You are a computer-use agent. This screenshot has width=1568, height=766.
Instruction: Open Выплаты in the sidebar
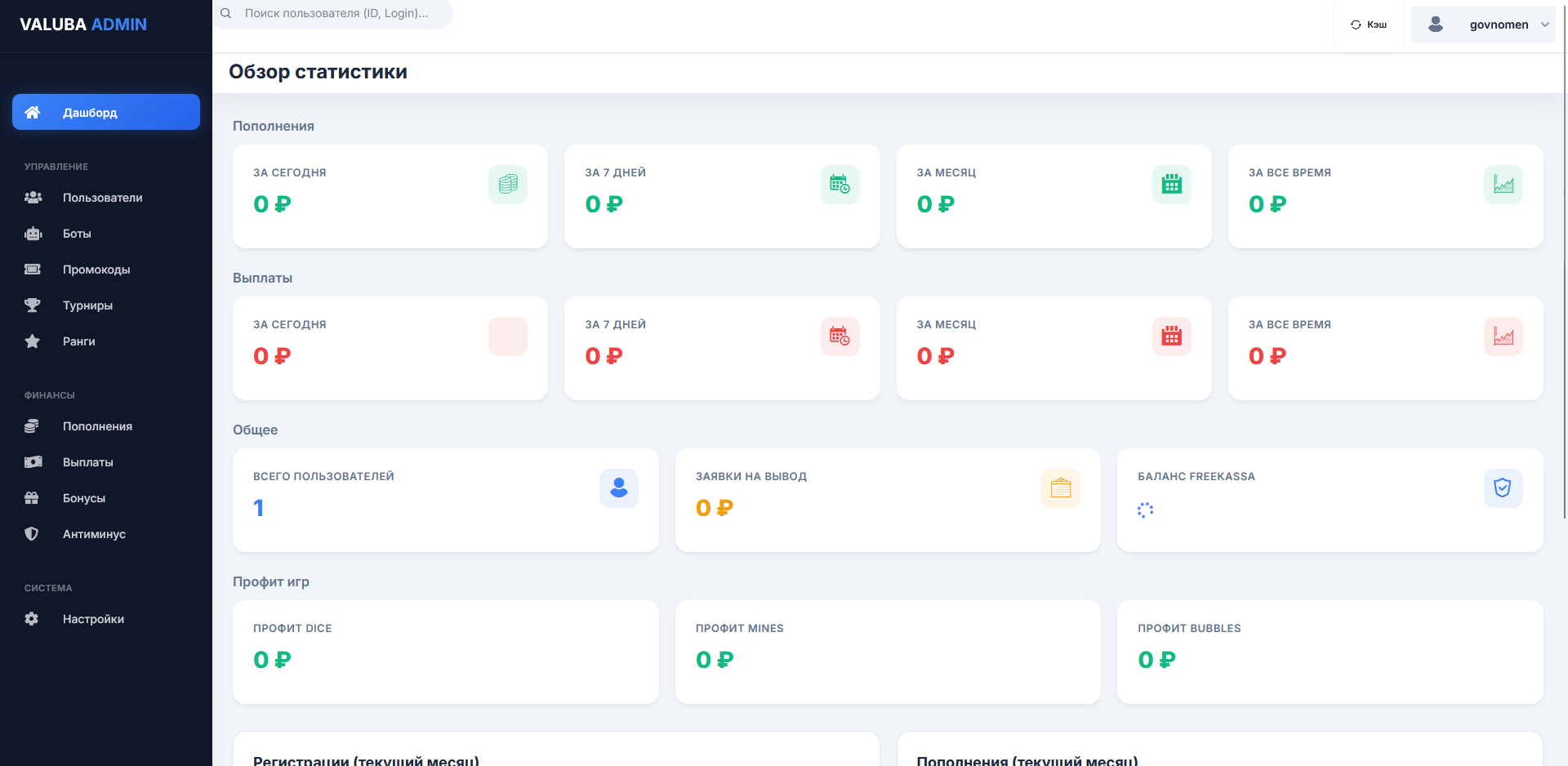pyautogui.click(x=88, y=462)
